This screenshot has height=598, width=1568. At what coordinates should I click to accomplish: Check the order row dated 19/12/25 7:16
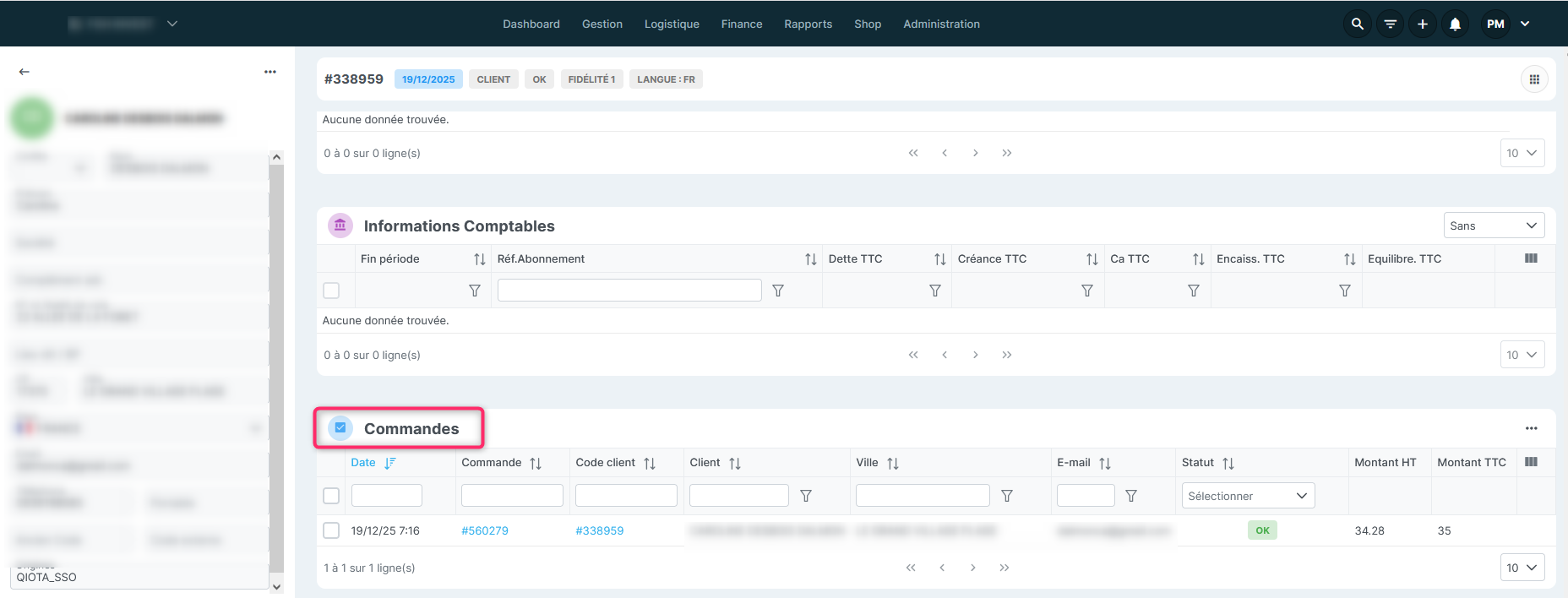[x=331, y=530]
